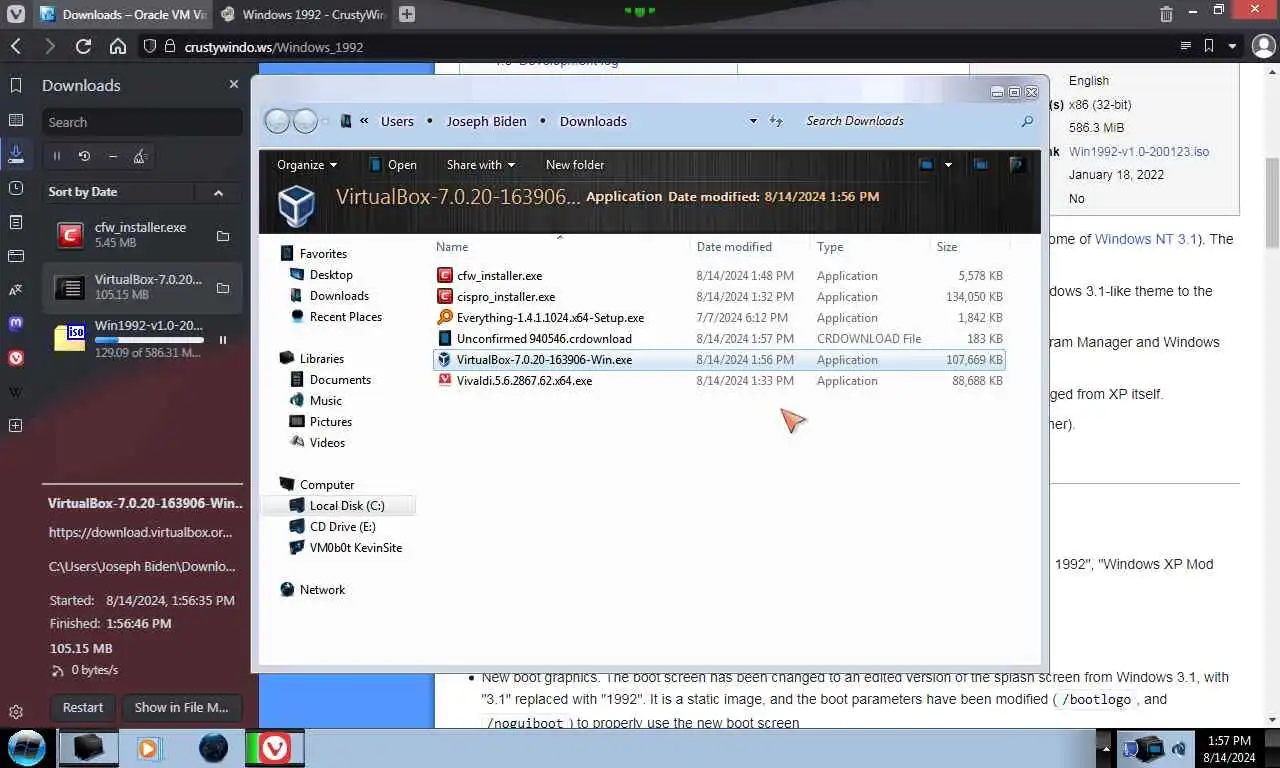Image resolution: width=1280 pixels, height=768 pixels.
Task: Search within the Downloads panel
Action: [x=143, y=122]
